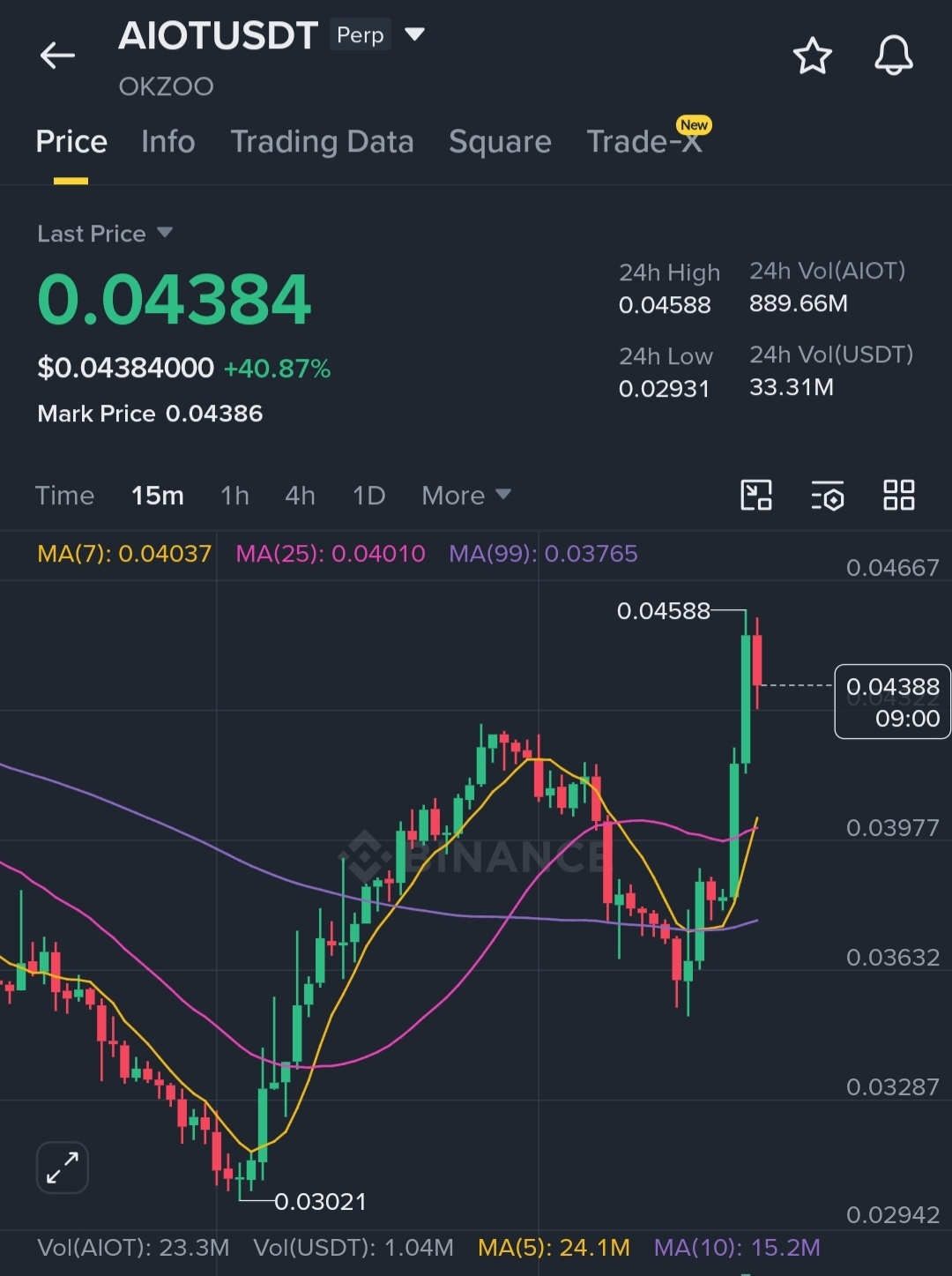Open the Trading Data tab
This screenshot has width=952, height=1276.
(x=322, y=141)
